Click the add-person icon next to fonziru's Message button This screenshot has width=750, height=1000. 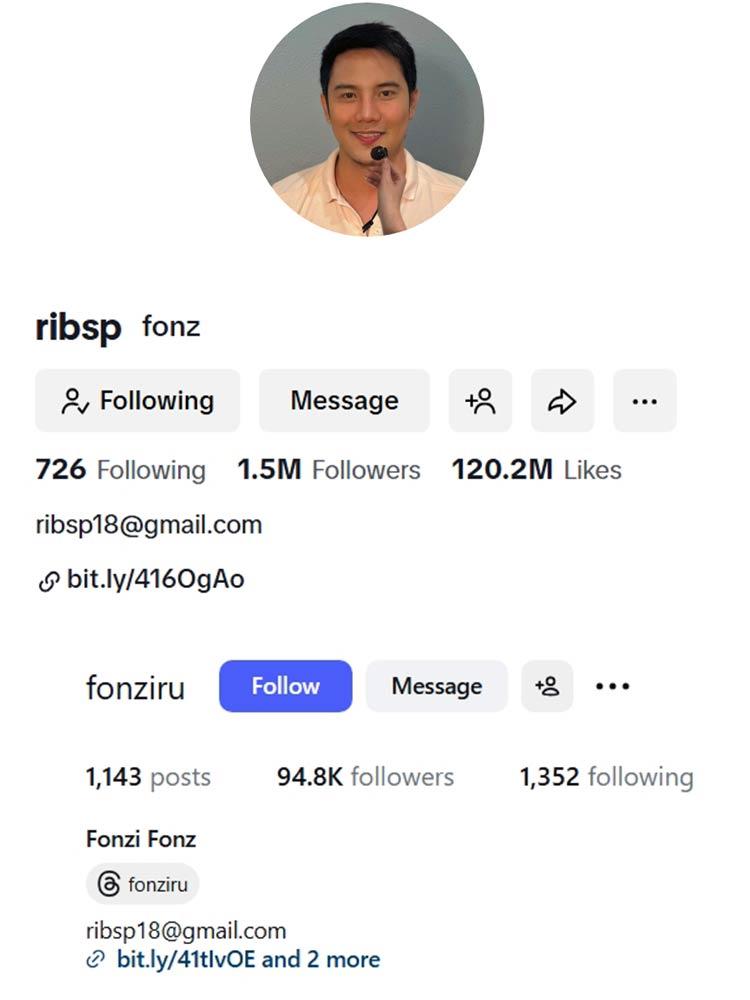pyautogui.click(x=547, y=686)
